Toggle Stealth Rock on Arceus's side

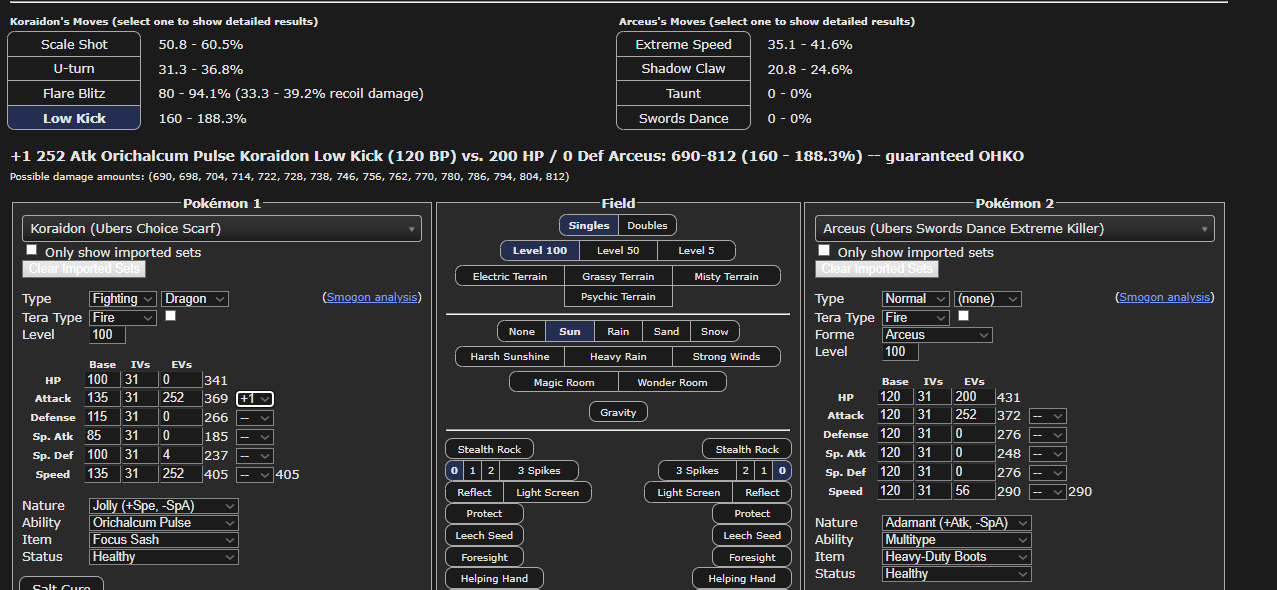[747, 449]
